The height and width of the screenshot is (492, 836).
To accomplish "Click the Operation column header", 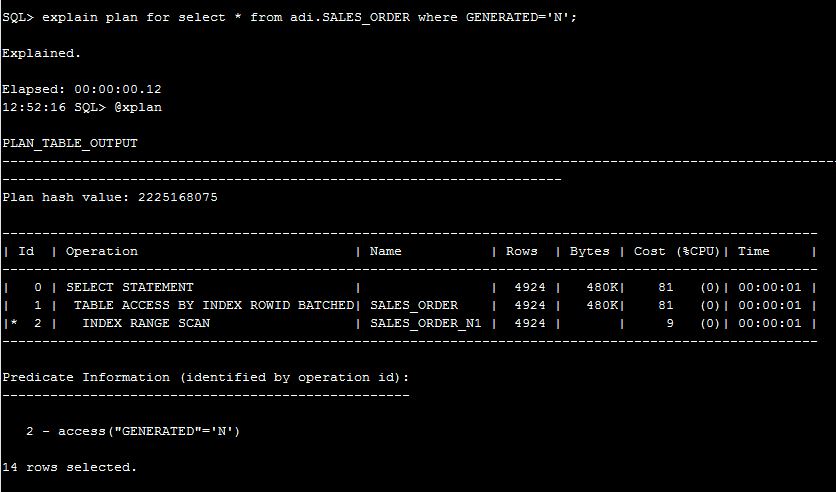I will click(x=102, y=251).
